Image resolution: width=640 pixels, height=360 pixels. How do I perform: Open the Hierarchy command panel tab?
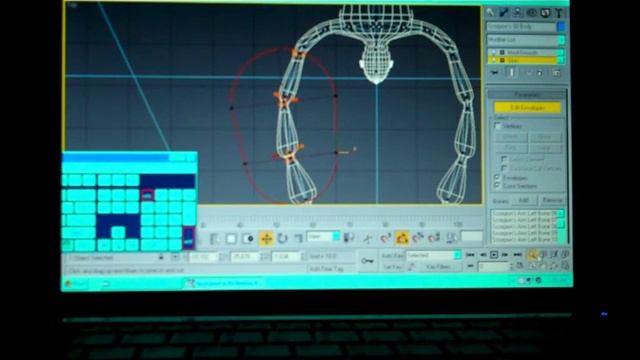click(518, 13)
